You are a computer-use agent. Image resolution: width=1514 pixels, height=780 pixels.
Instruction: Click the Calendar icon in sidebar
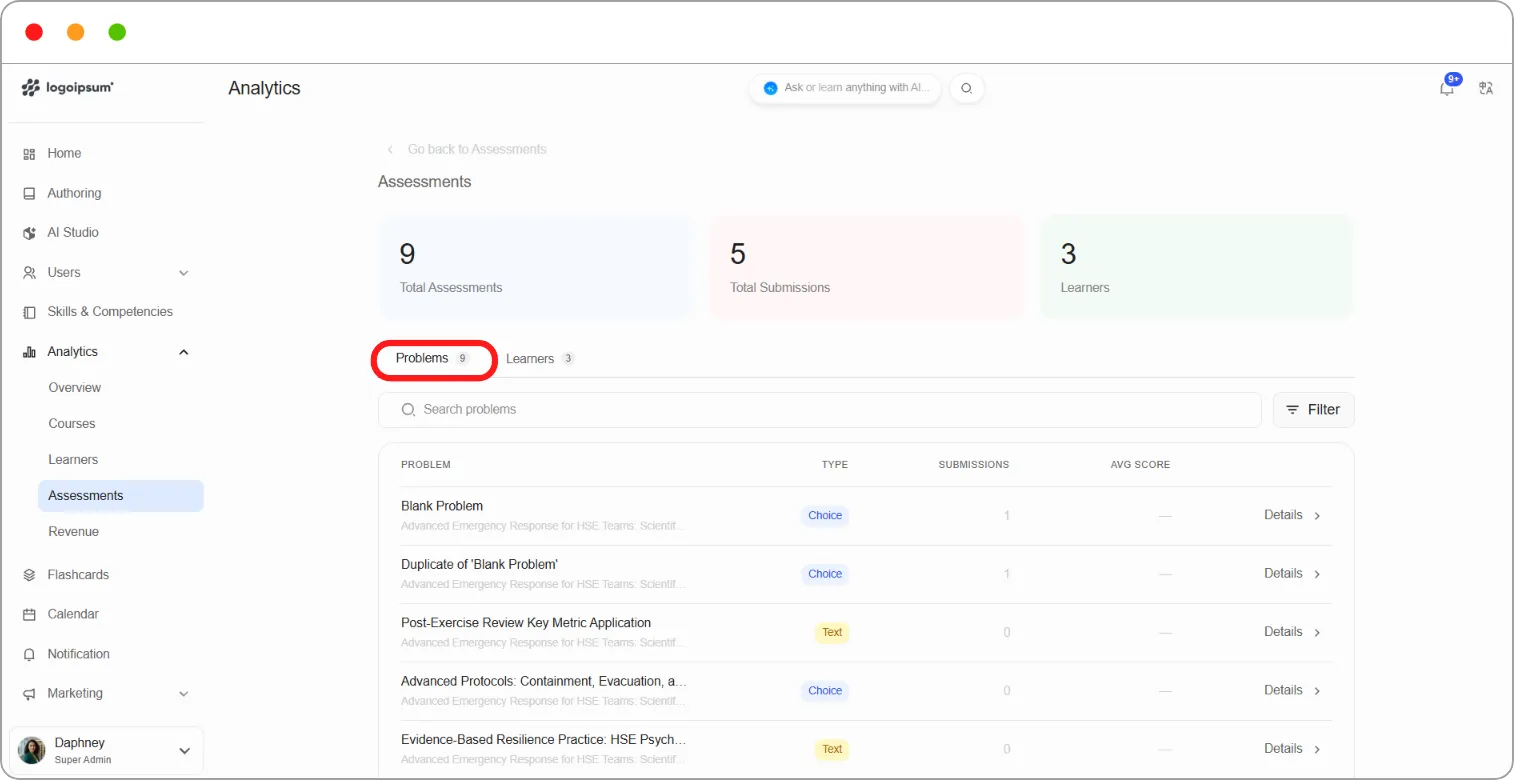point(29,614)
